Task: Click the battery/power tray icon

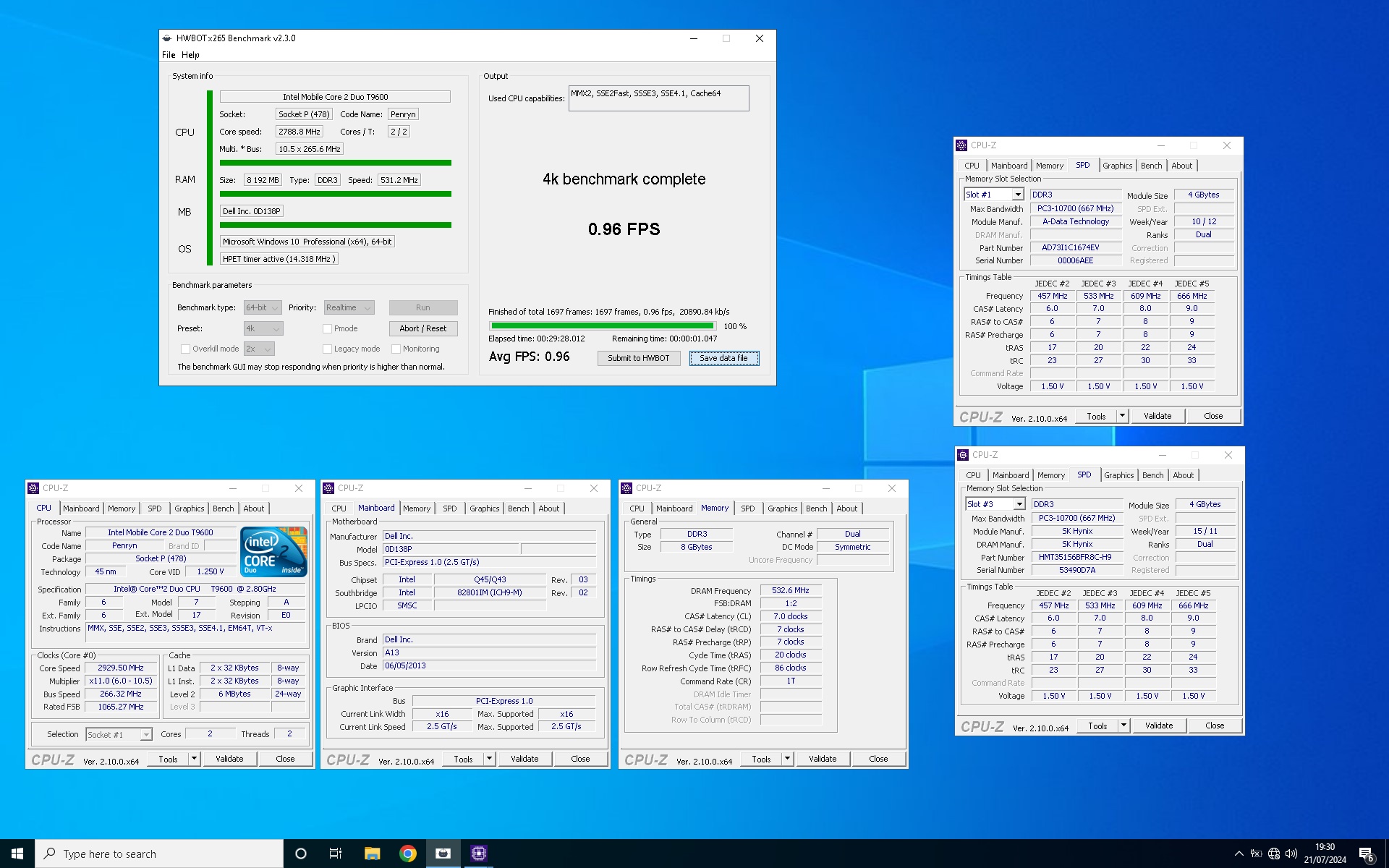Action: pos(1257,854)
